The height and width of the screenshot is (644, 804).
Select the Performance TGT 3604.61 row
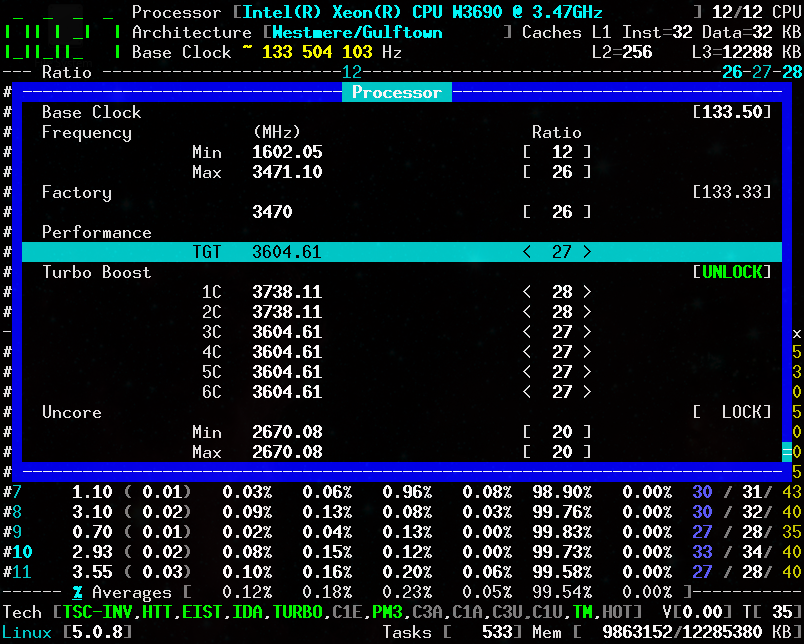[402, 252]
